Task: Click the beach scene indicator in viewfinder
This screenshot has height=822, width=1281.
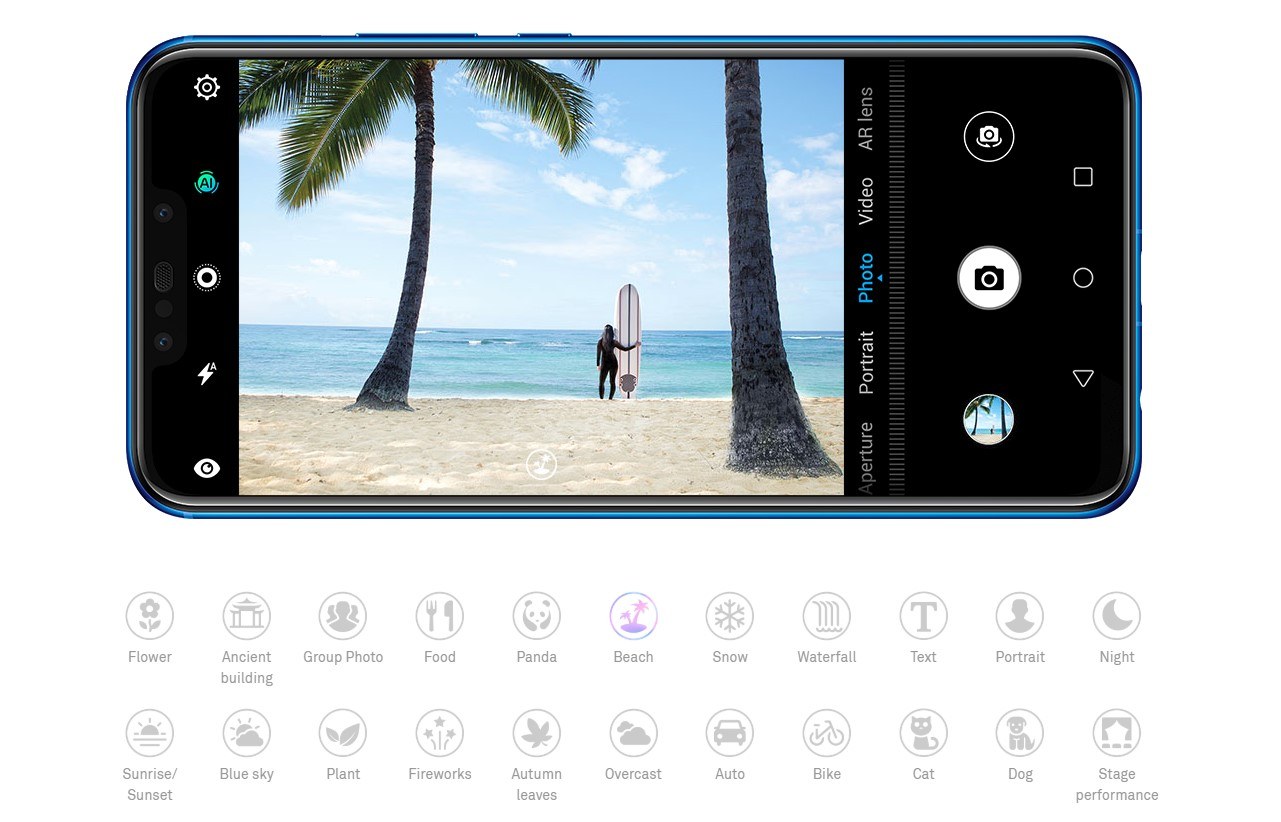Action: pyautogui.click(x=541, y=463)
